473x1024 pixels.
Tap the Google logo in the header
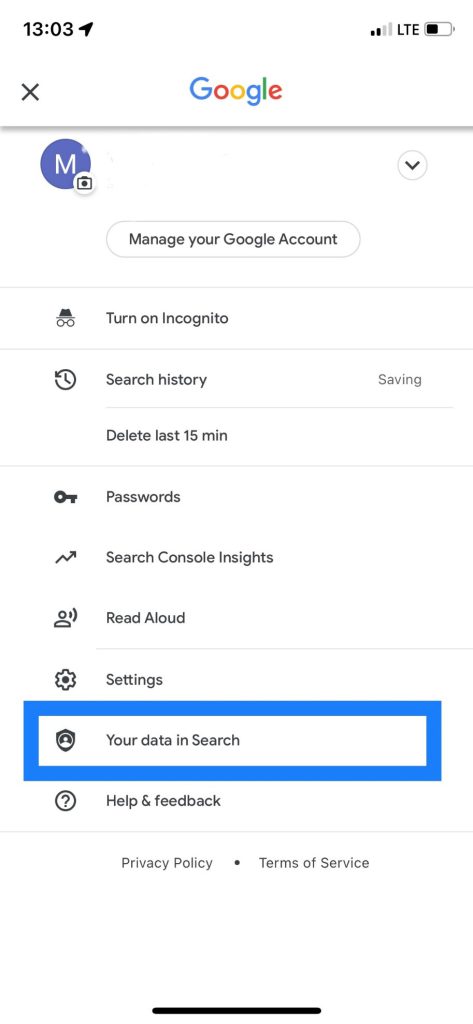click(x=236, y=90)
